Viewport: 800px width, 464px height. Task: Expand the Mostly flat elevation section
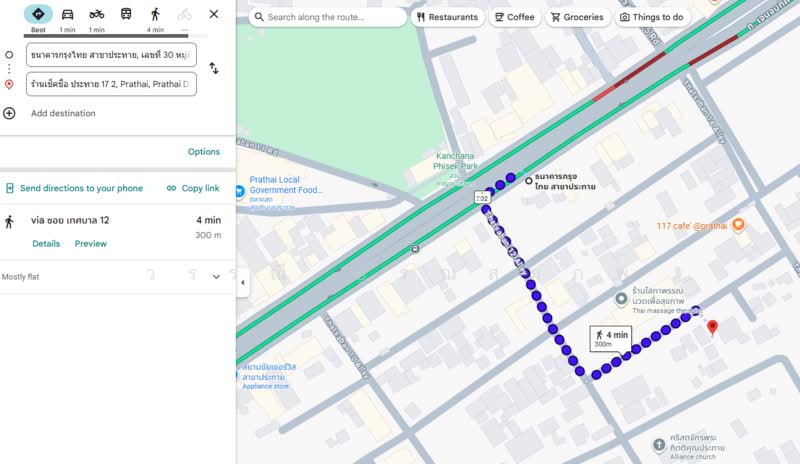216,277
